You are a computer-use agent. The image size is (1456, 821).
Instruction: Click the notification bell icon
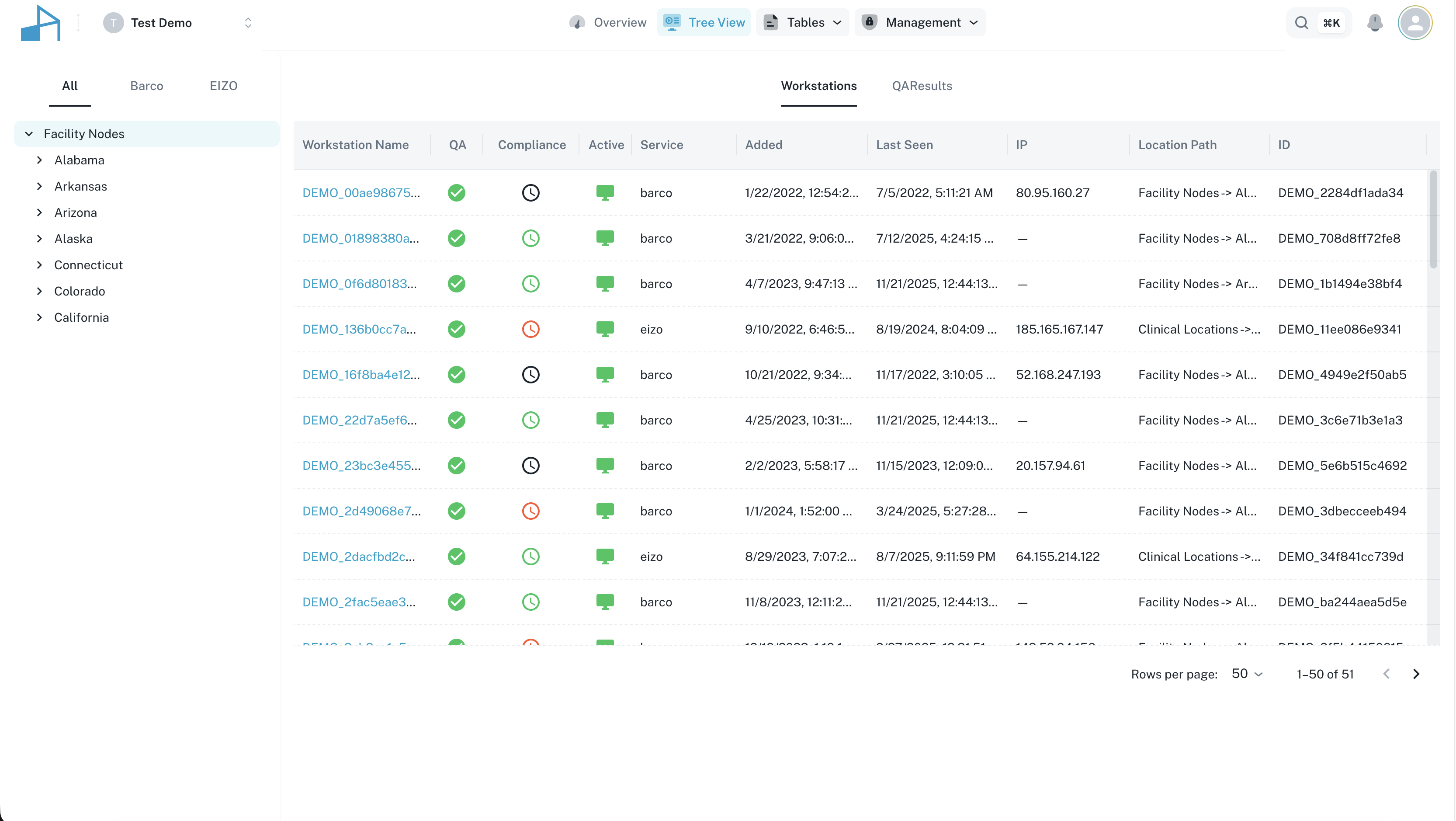1375,23
